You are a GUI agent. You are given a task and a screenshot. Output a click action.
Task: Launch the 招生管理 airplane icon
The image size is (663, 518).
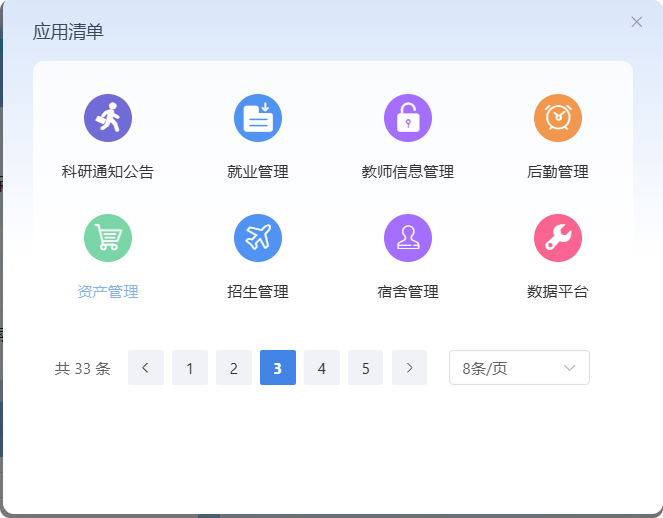click(258, 238)
